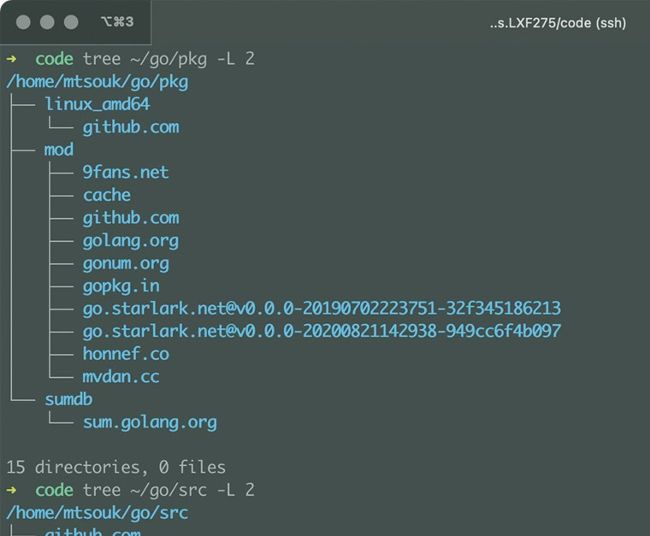Screen dimensions: 650x536
Task: Click the window title ..s.LXF275/code (ssh)
Action: click(x=558, y=23)
